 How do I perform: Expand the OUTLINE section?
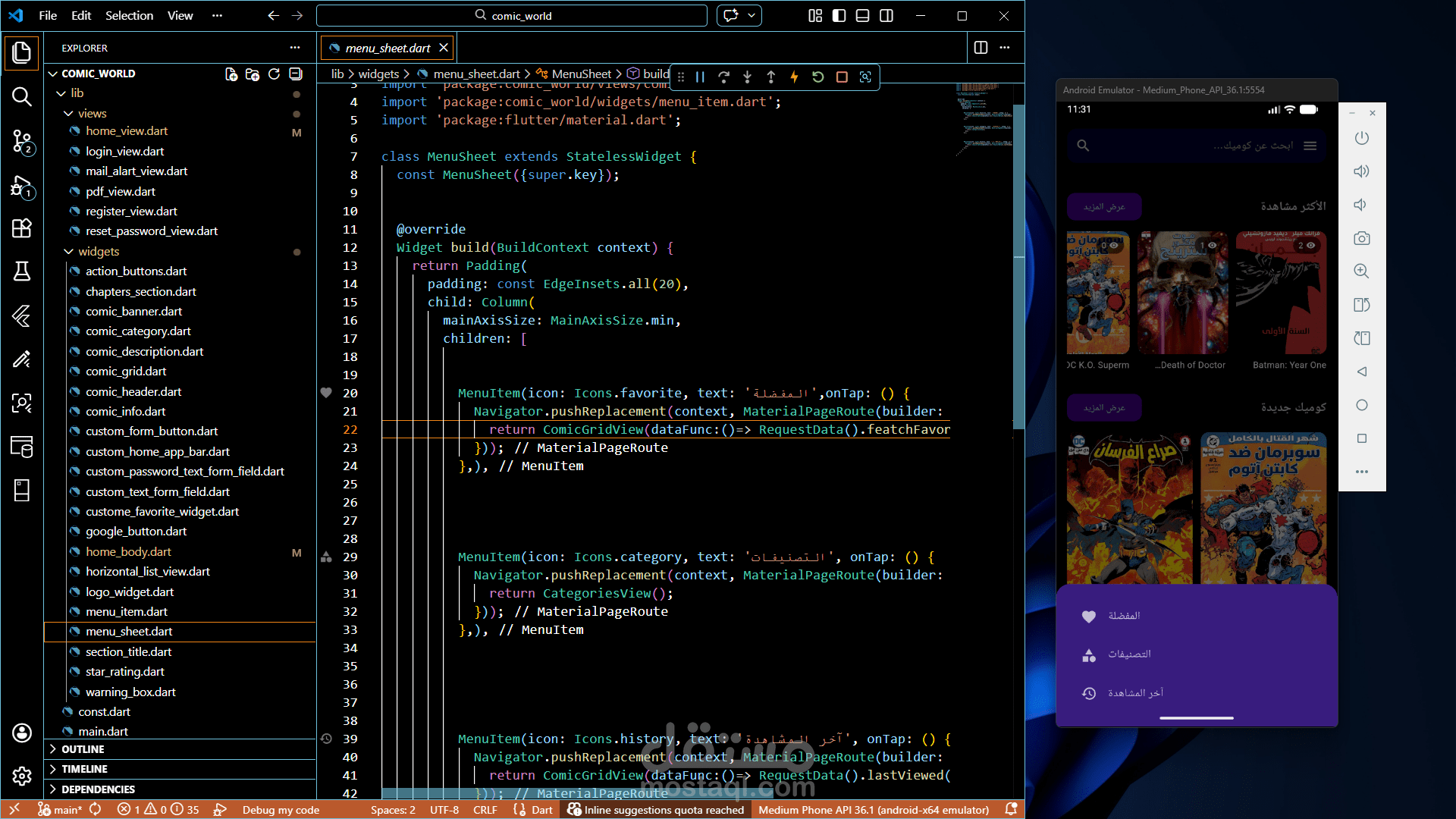click(x=83, y=749)
